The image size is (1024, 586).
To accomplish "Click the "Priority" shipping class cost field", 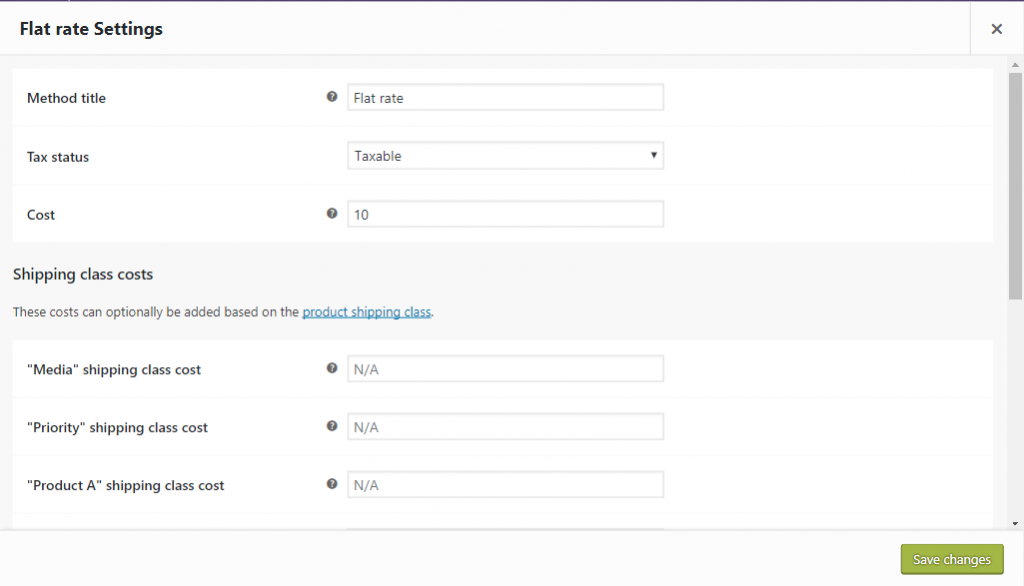I will pyautogui.click(x=505, y=426).
